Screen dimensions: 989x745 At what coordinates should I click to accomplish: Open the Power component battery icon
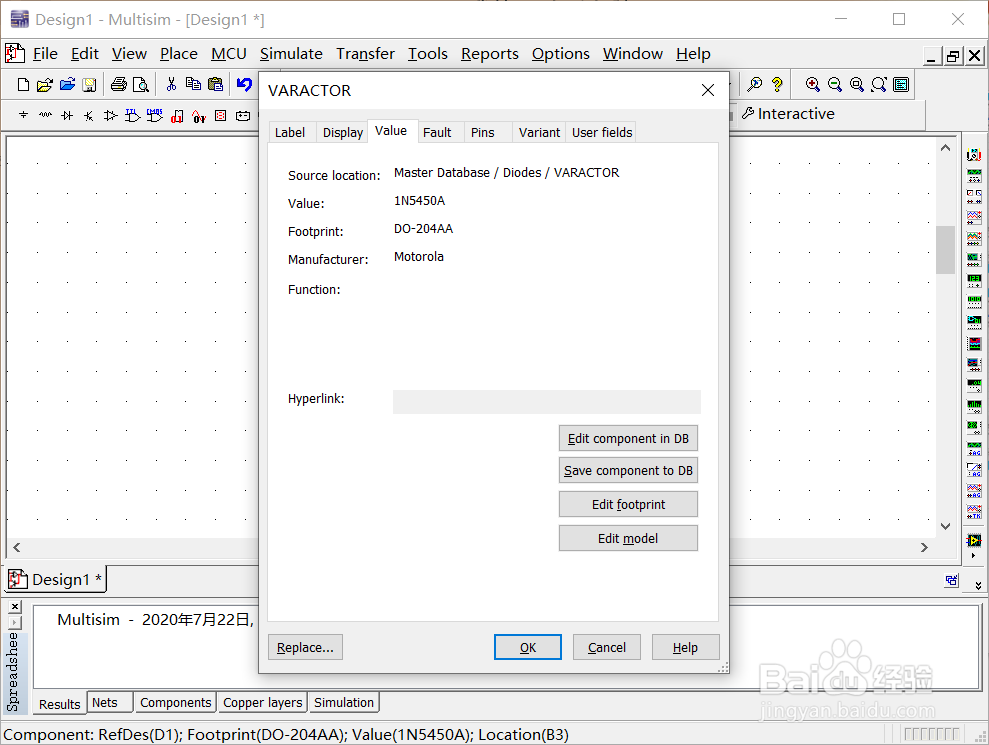243,115
